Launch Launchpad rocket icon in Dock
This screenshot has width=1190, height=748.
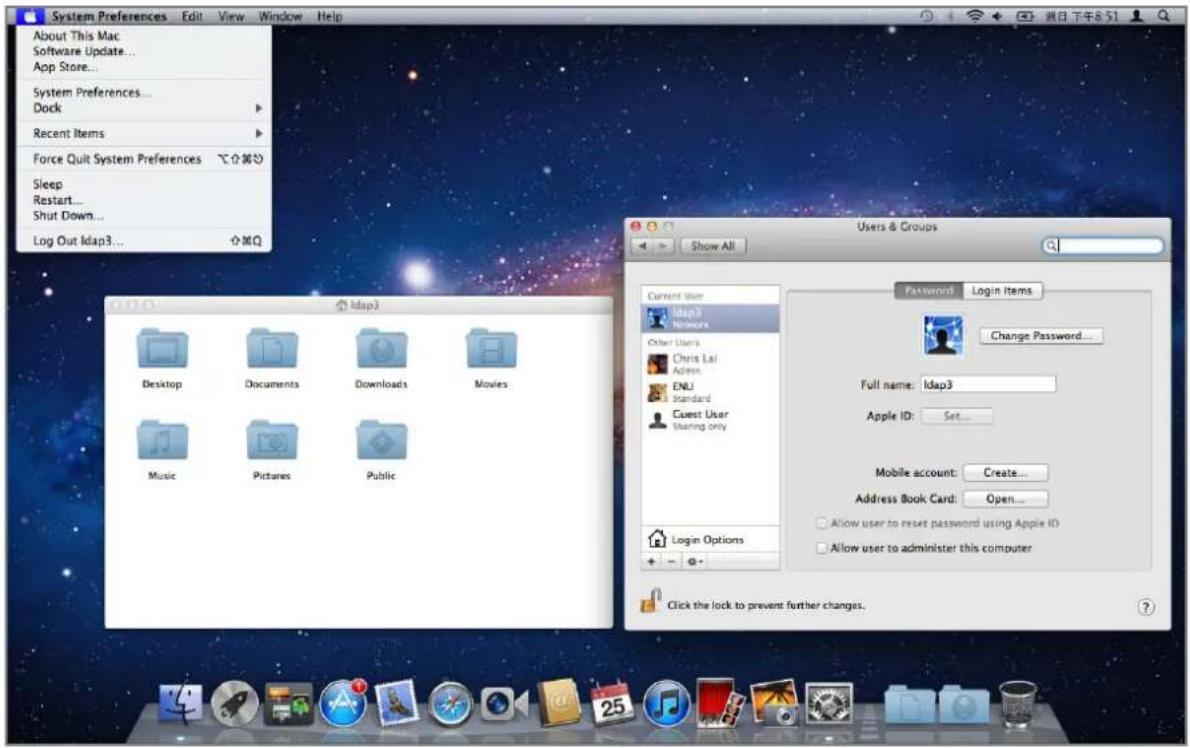click(234, 703)
